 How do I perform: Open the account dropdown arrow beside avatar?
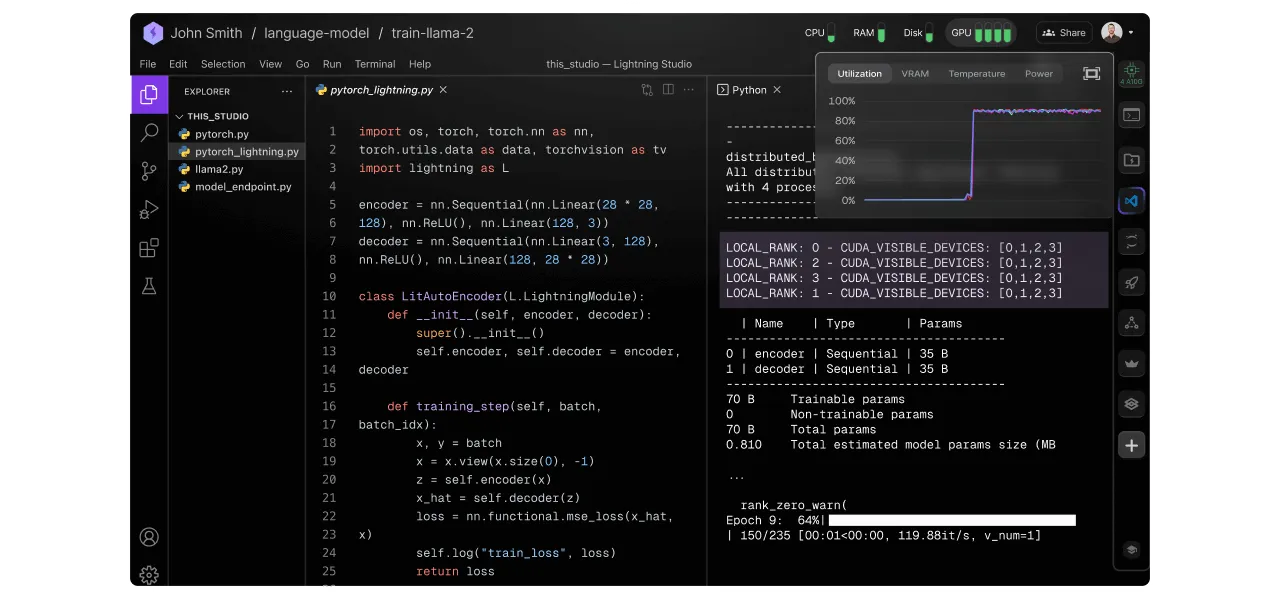(1131, 33)
